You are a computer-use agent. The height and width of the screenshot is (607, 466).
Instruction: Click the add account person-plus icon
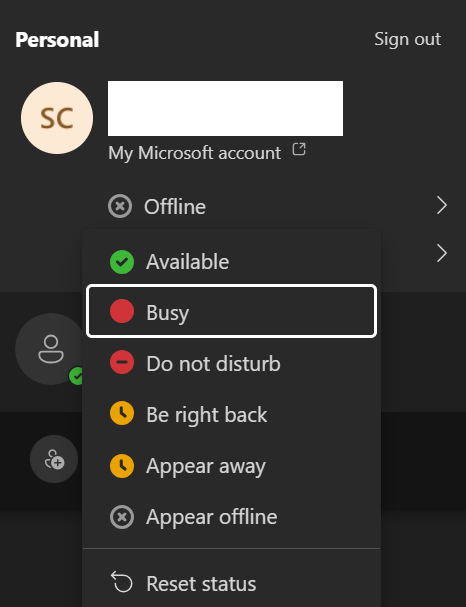click(54, 459)
